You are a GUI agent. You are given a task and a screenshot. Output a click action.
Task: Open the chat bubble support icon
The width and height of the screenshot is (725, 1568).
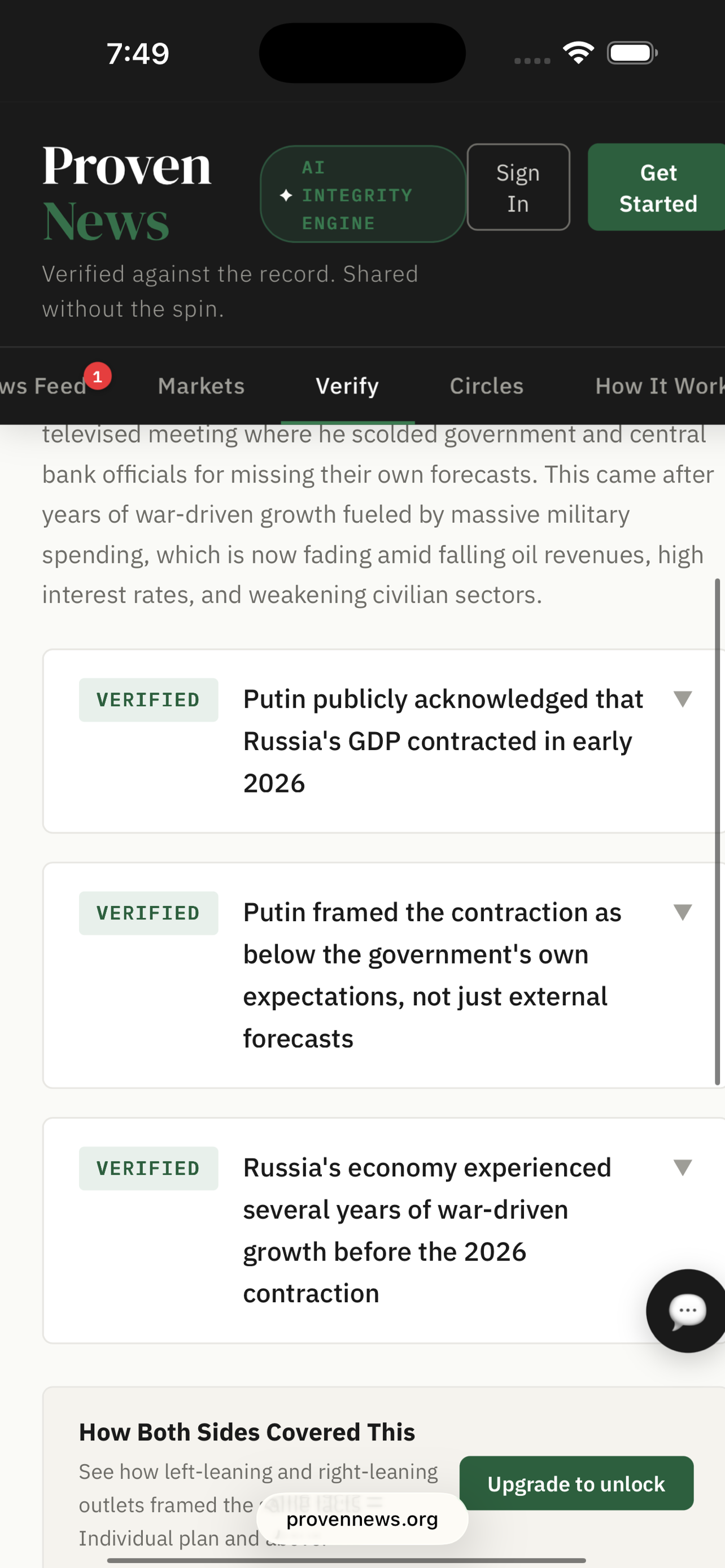[x=687, y=1311]
